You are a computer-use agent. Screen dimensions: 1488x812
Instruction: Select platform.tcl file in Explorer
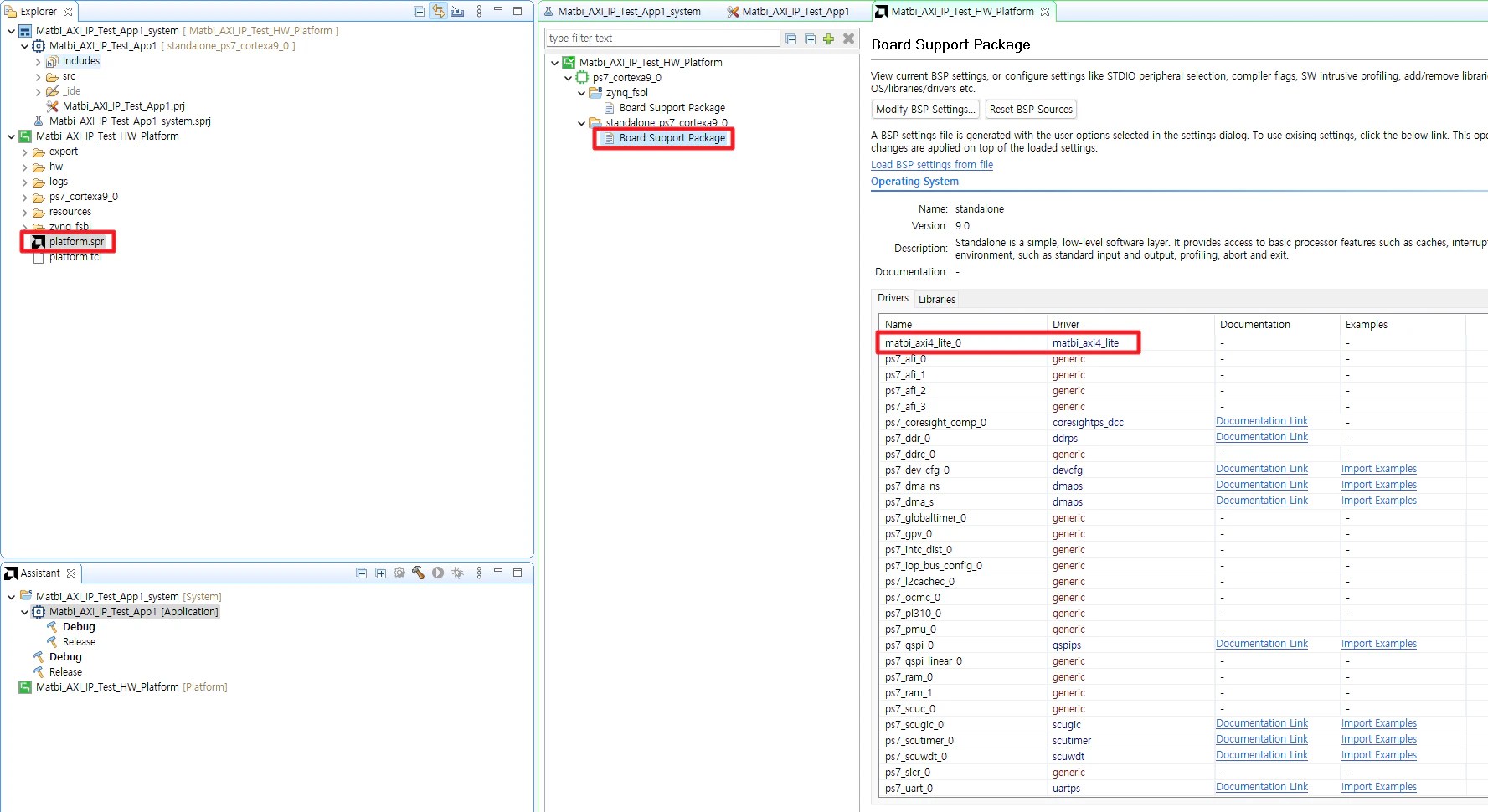tap(75, 257)
